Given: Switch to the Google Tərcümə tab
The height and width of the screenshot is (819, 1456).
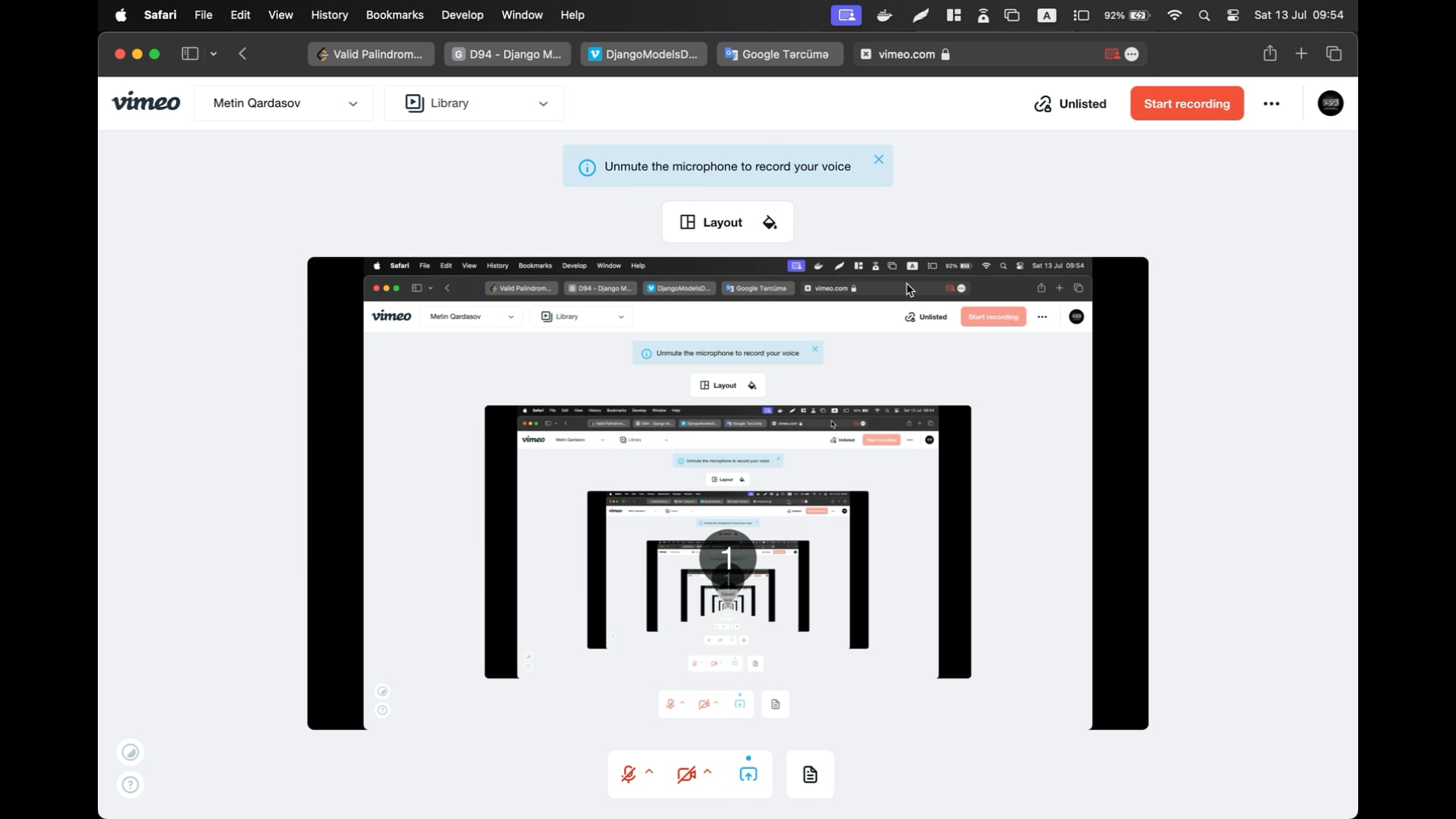Looking at the screenshot, I should tap(780, 54).
